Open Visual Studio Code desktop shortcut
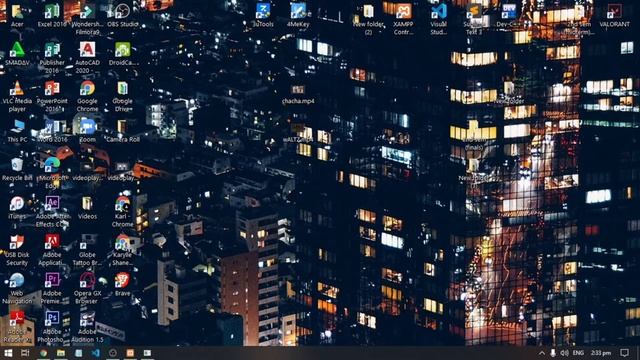Image resolution: width=640 pixels, height=360 pixels. pos(438,19)
